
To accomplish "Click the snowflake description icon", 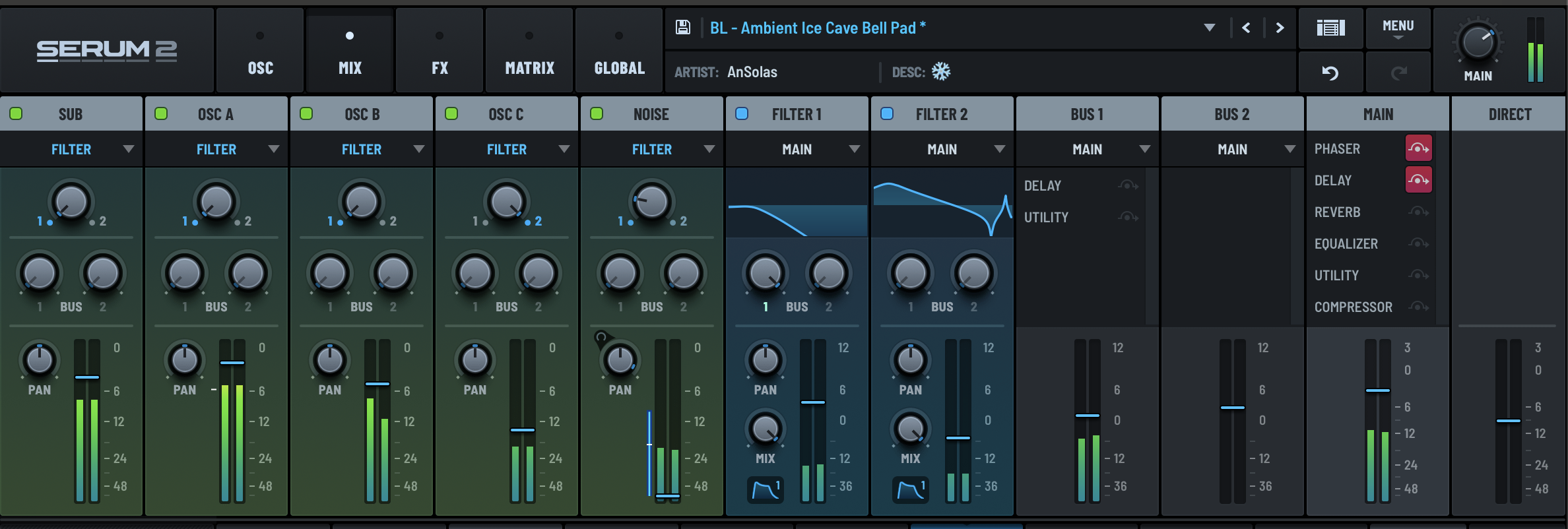I will click(941, 71).
